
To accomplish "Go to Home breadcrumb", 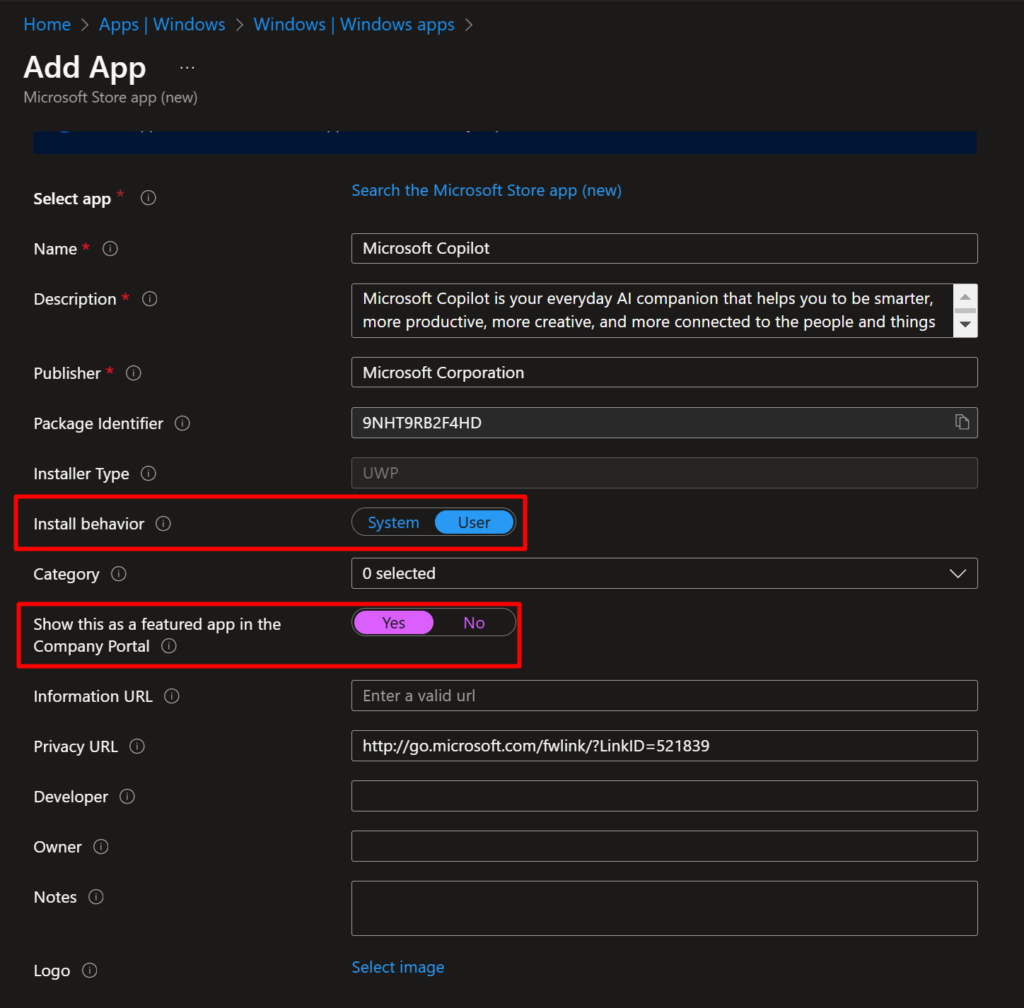I will point(47,24).
